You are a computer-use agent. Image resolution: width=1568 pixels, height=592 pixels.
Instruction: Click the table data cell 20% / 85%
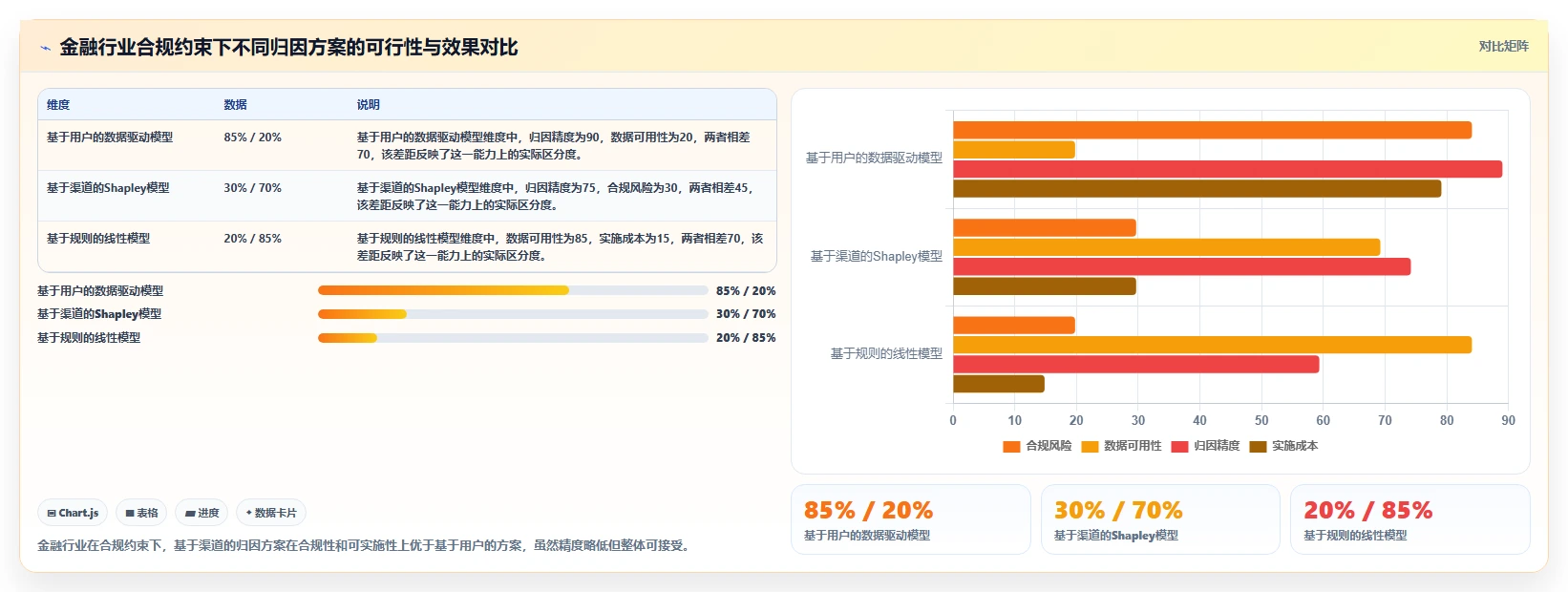(253, 239)
